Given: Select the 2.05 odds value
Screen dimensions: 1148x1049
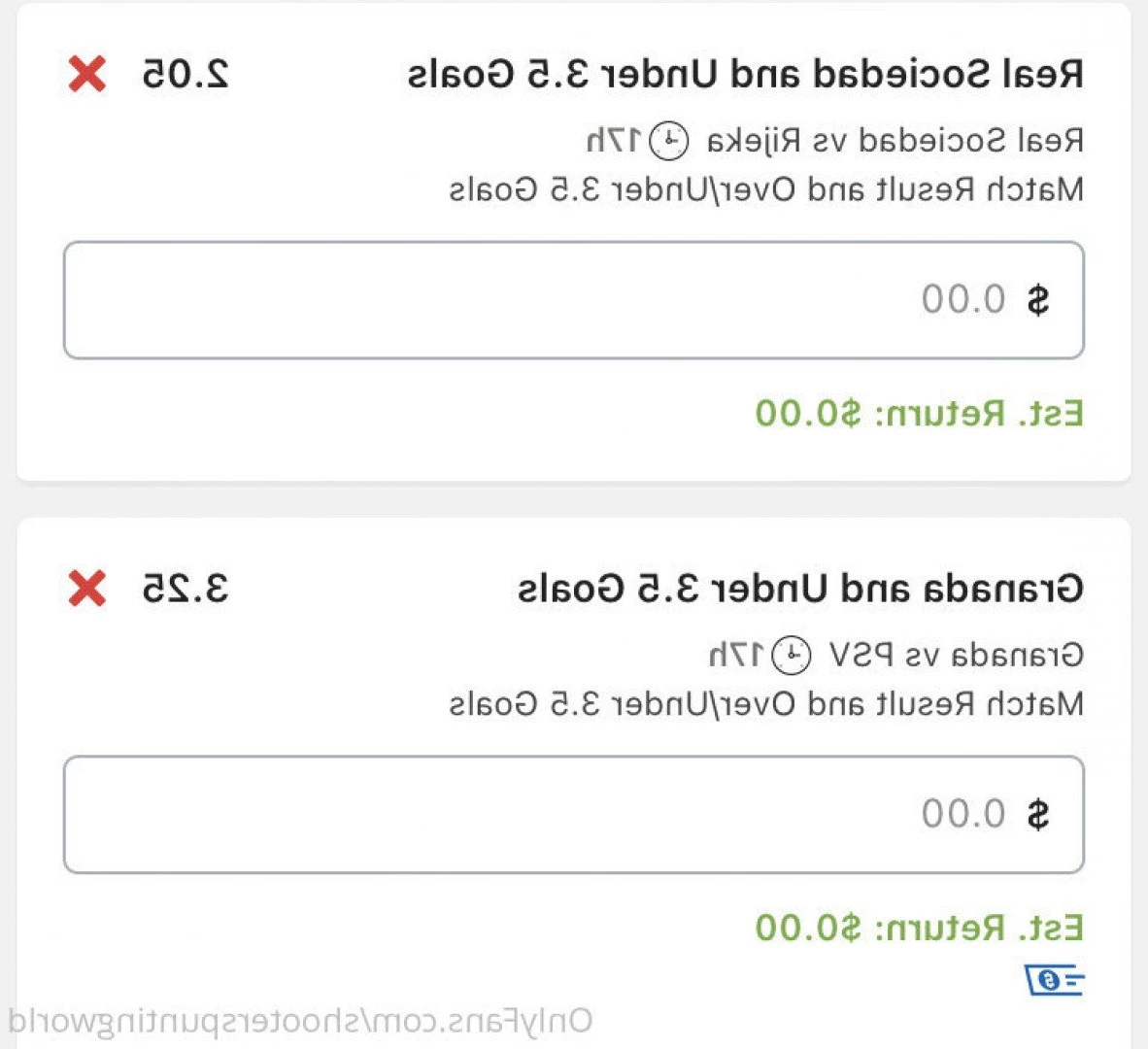Looking at the screenshot, I should (x=186, y=74).
